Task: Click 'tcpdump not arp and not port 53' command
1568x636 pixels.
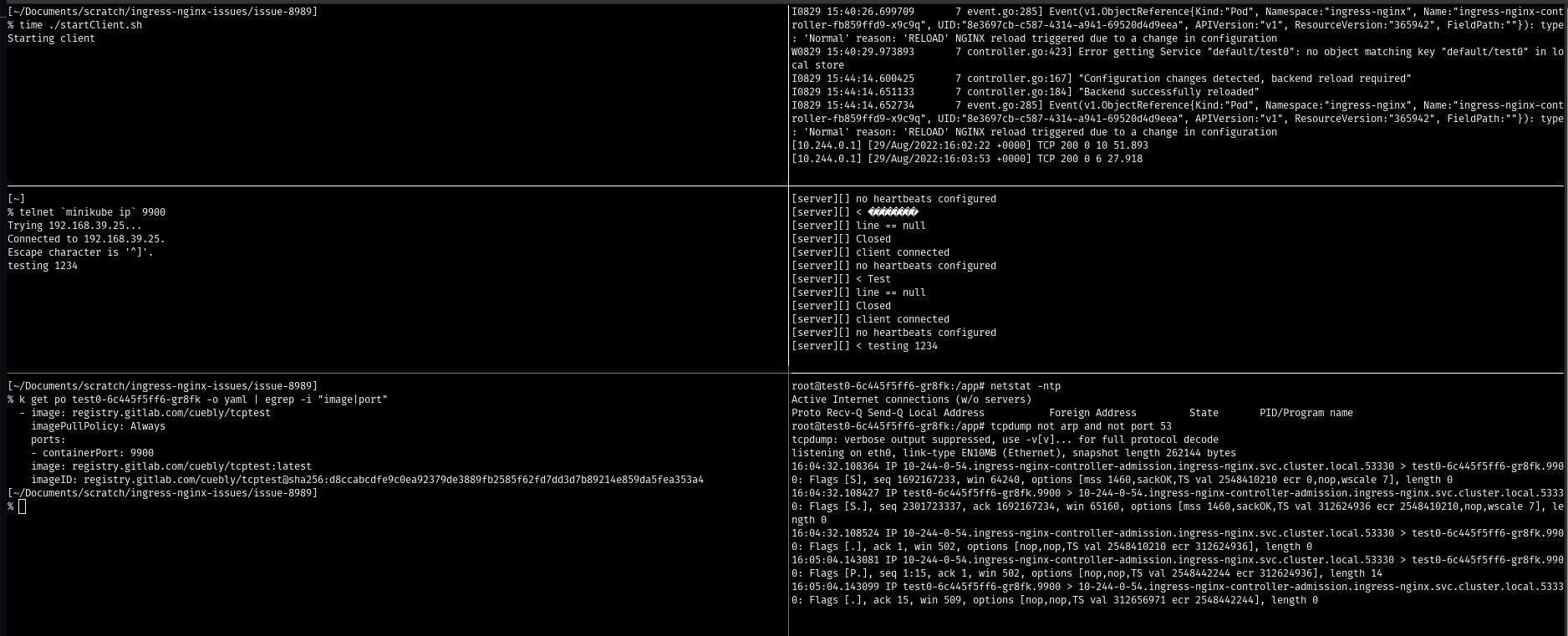Action: tap(981, 426)
